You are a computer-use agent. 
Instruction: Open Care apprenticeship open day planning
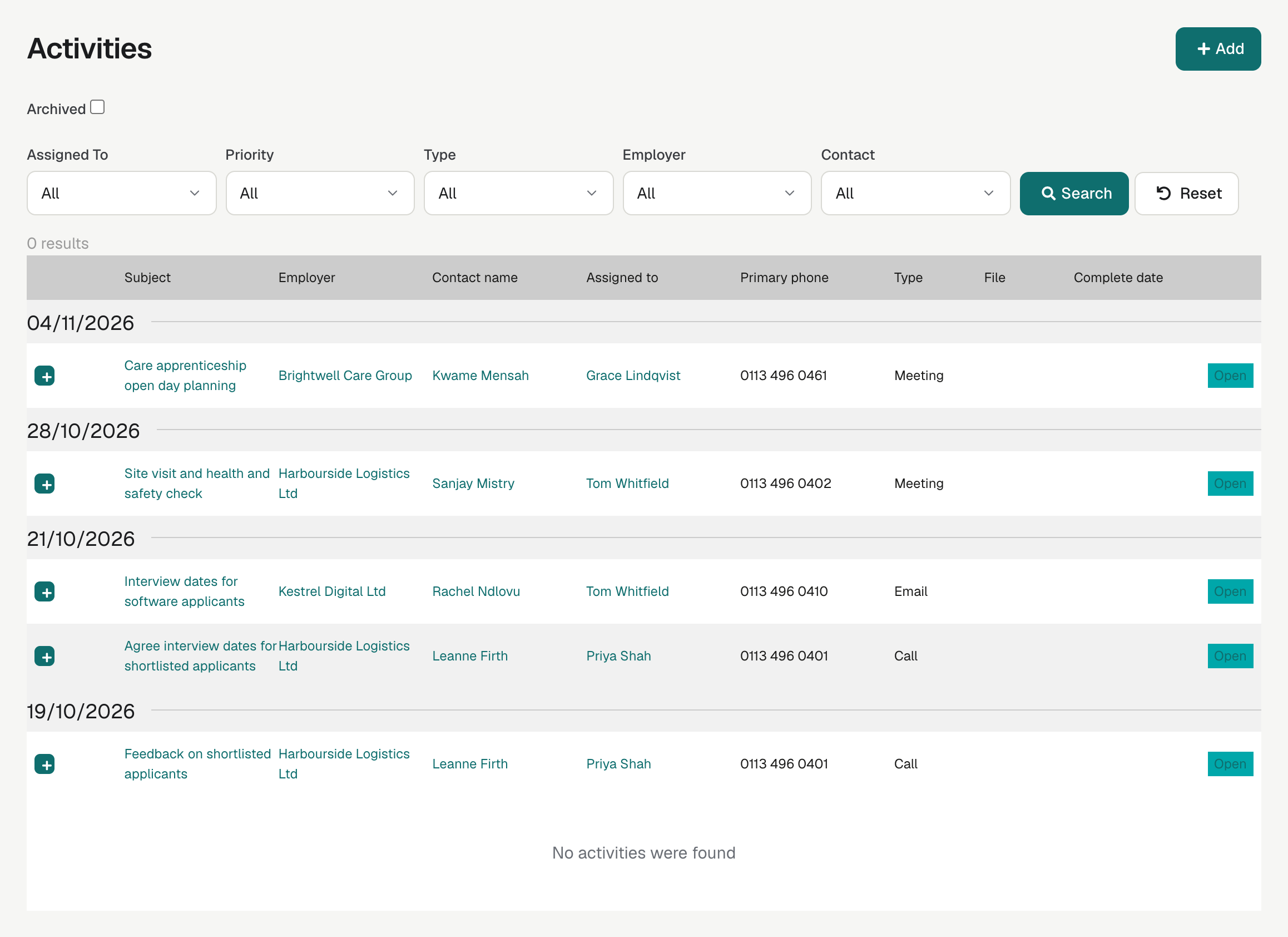185,376
